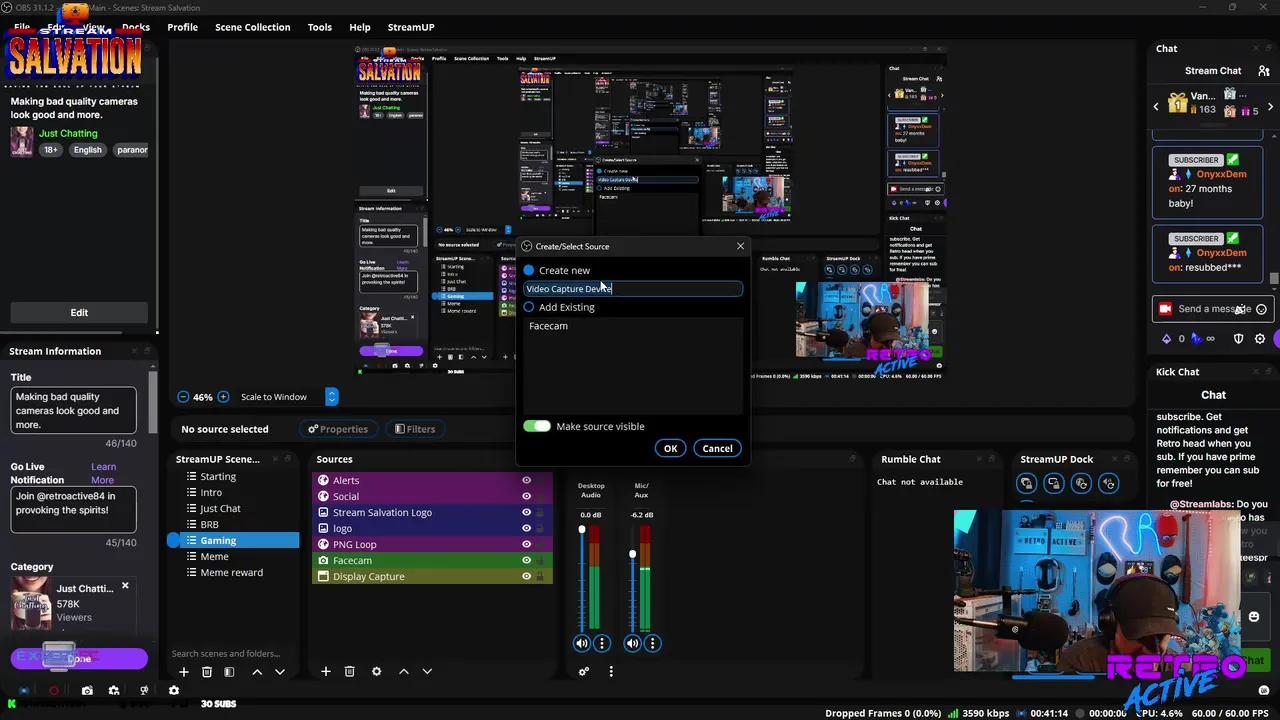This screenshot has height=720, width=1280.
Task: Open Stream Chat settings gear icon
Action: tap(1260, 339)
